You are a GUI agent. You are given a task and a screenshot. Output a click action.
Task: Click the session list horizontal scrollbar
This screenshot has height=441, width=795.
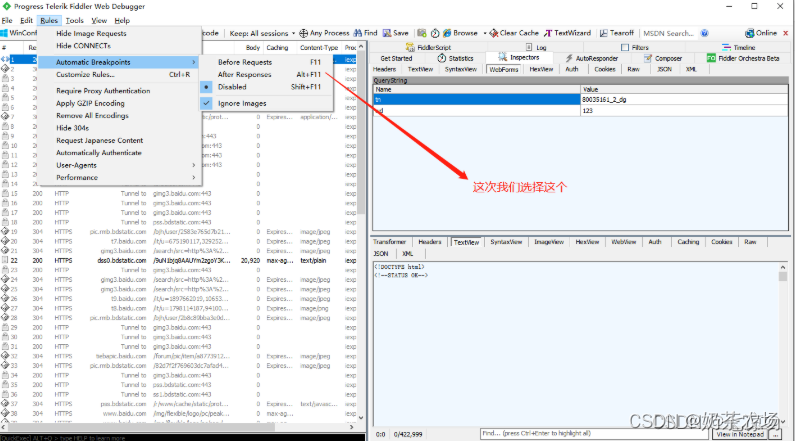[178, 427]
